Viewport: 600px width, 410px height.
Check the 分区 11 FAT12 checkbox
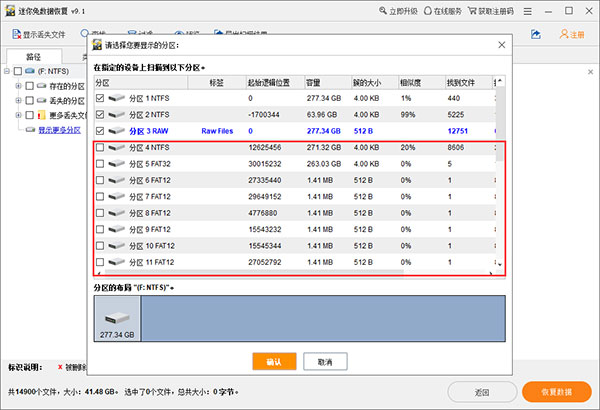(99, 261)
